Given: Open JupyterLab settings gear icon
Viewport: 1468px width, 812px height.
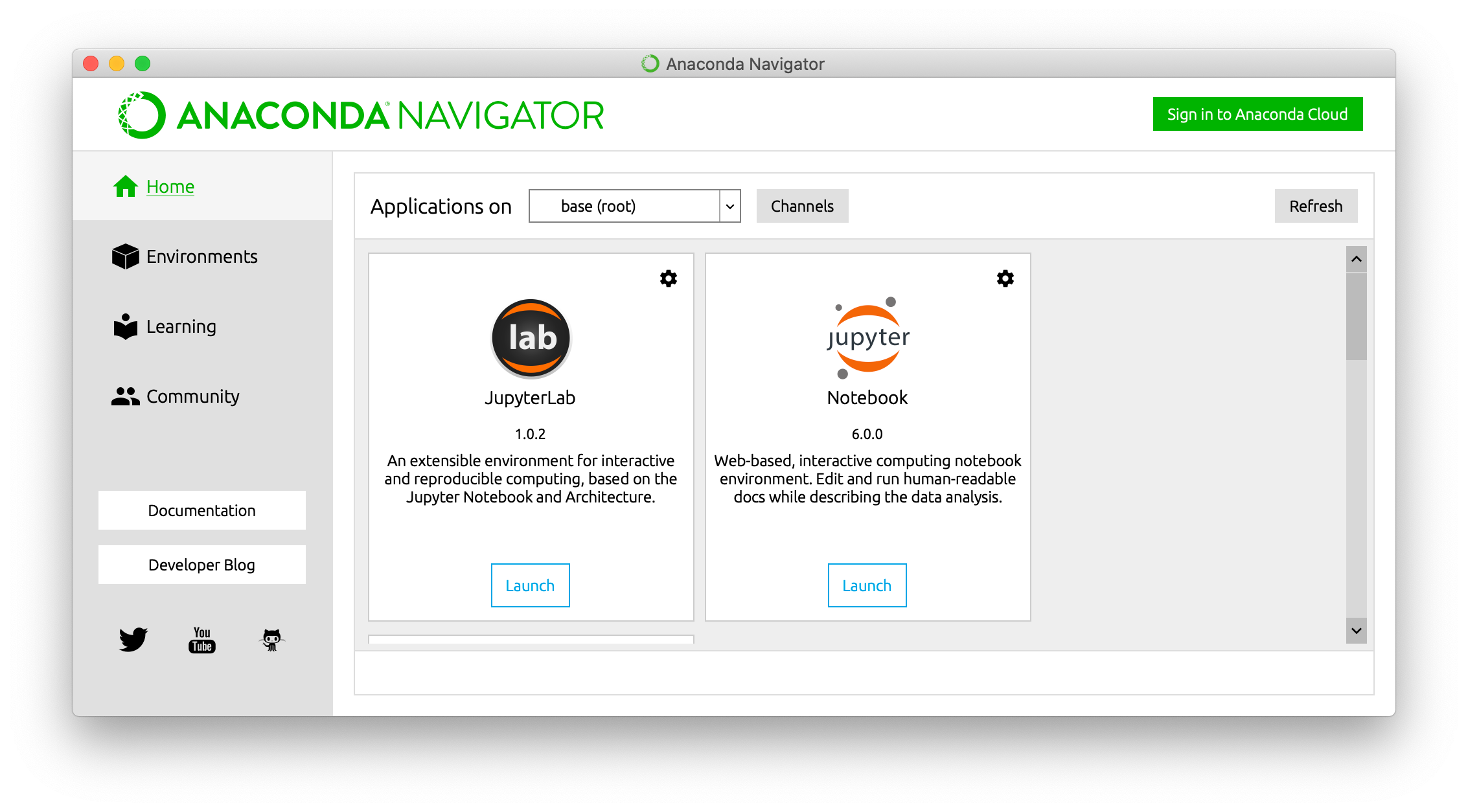Looking at the screenshot, I should (x=668, y=278).
